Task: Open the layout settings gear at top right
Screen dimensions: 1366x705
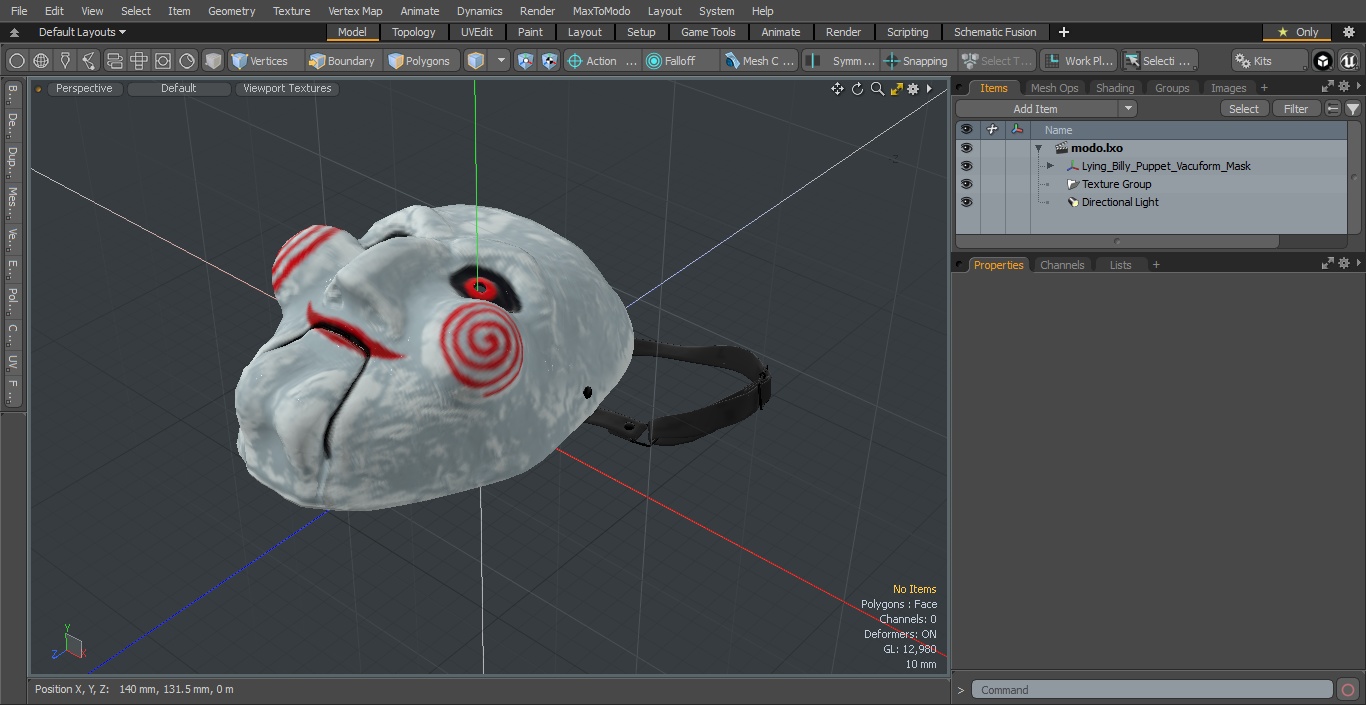Action: point(1348,32)
